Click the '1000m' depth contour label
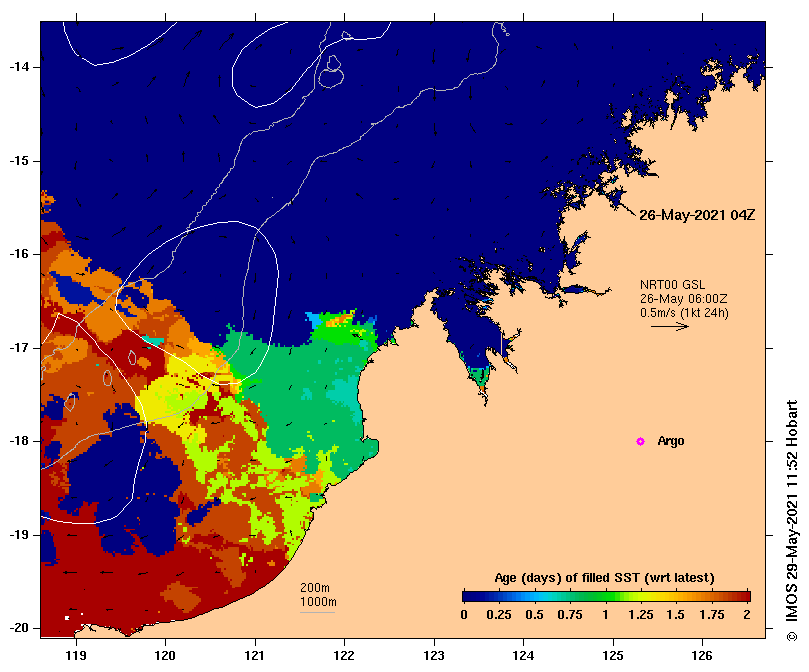 [318, 602]
